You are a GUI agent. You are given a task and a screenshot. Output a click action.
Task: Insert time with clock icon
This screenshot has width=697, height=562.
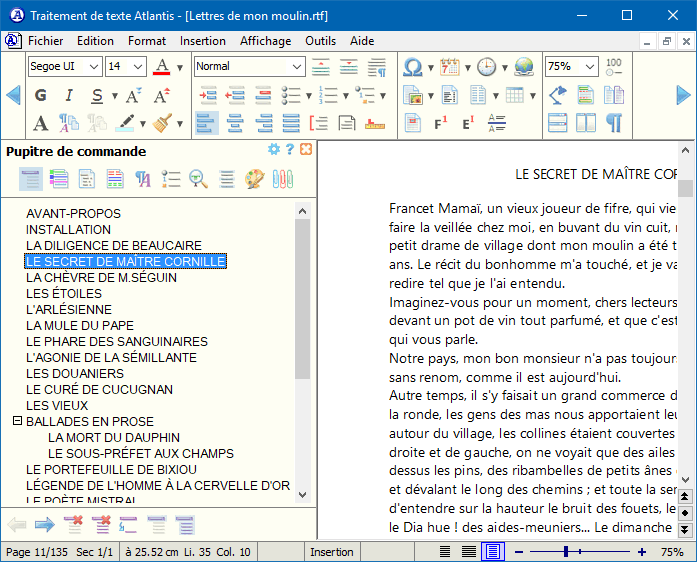pos(487,67)
